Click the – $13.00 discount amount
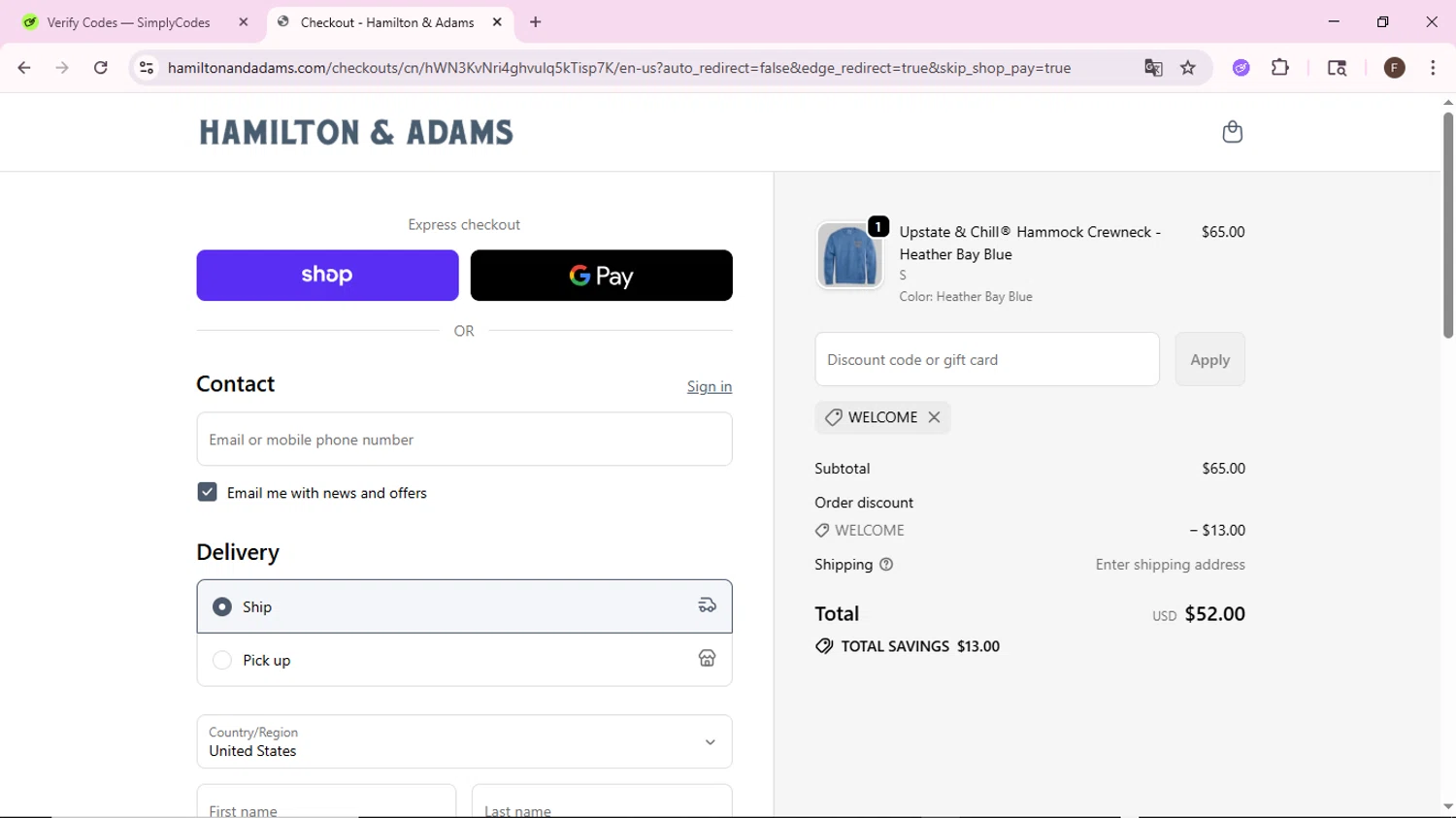The image size is (1456, 818). 1217,531
